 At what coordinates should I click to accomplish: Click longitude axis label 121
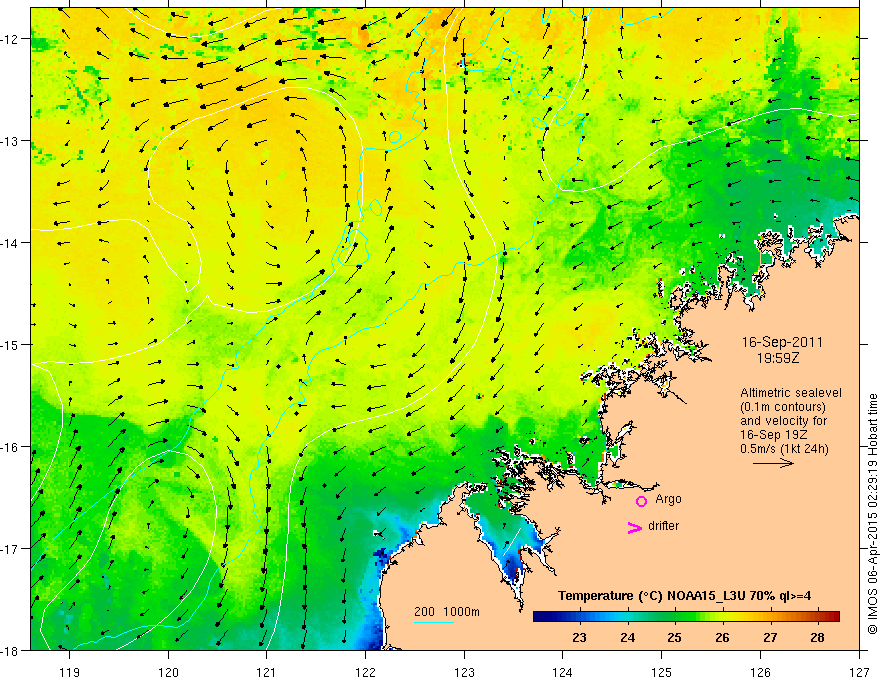[267, 672]
